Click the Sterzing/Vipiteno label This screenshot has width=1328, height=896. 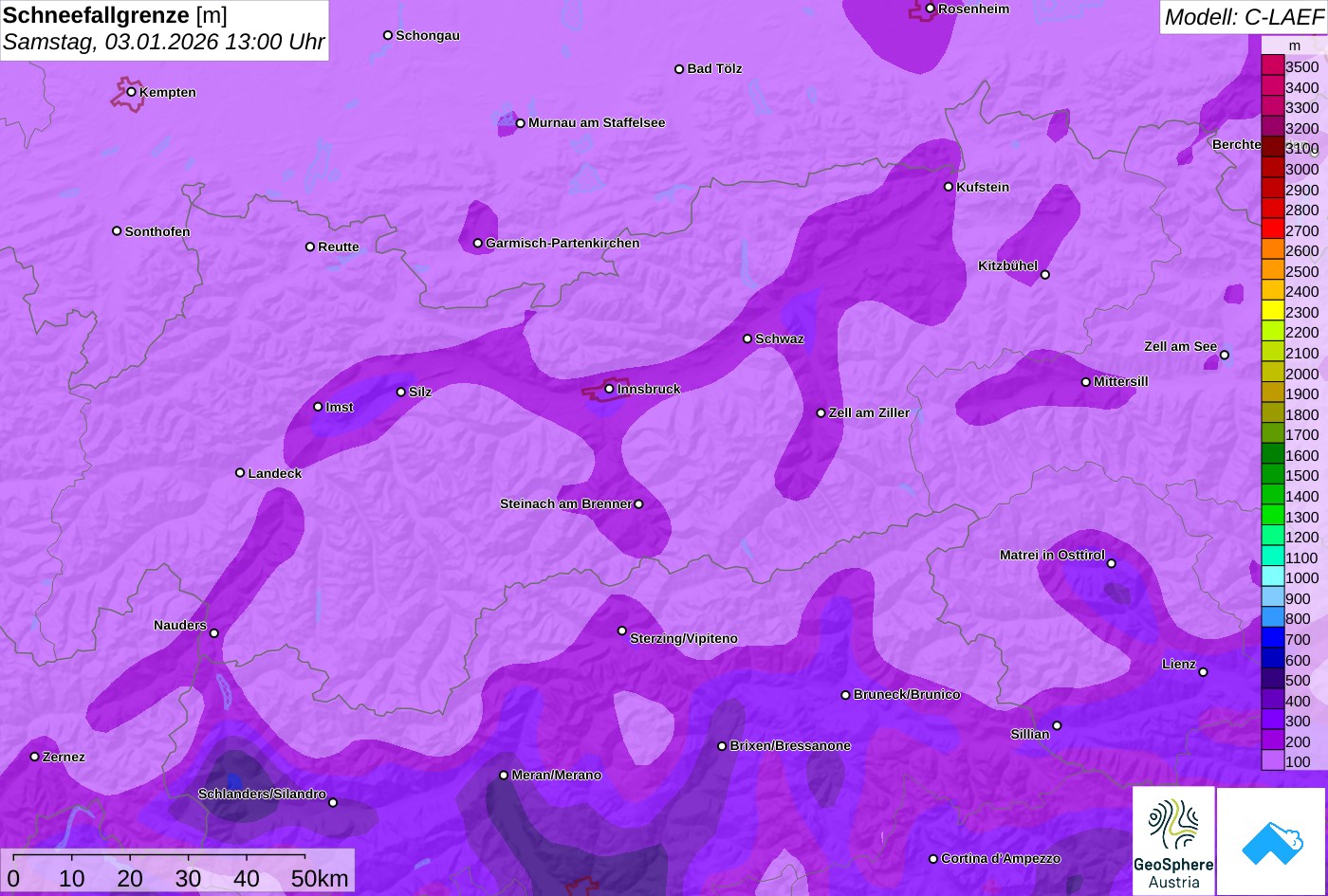tap(683, 639)
